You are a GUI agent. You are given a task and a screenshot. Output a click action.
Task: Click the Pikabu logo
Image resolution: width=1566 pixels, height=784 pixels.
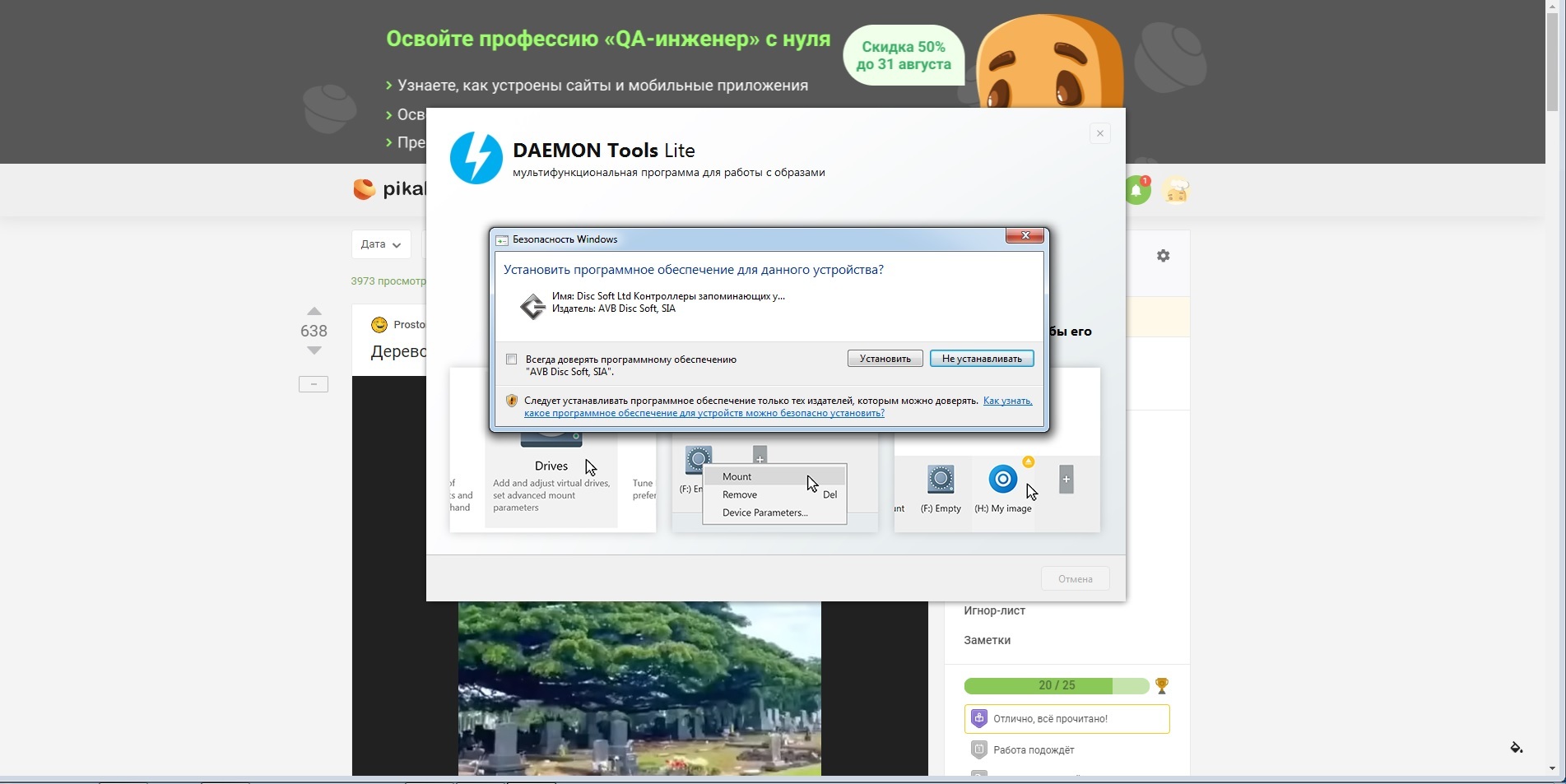(389, 189)
